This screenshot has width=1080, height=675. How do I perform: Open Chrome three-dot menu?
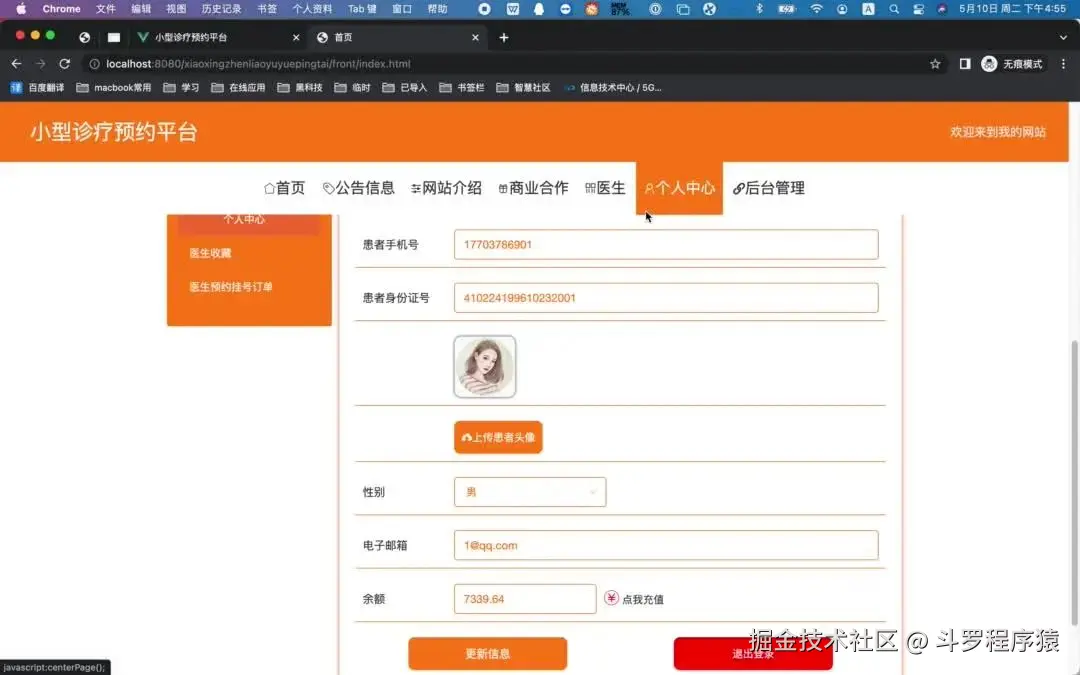(1063, 64)
